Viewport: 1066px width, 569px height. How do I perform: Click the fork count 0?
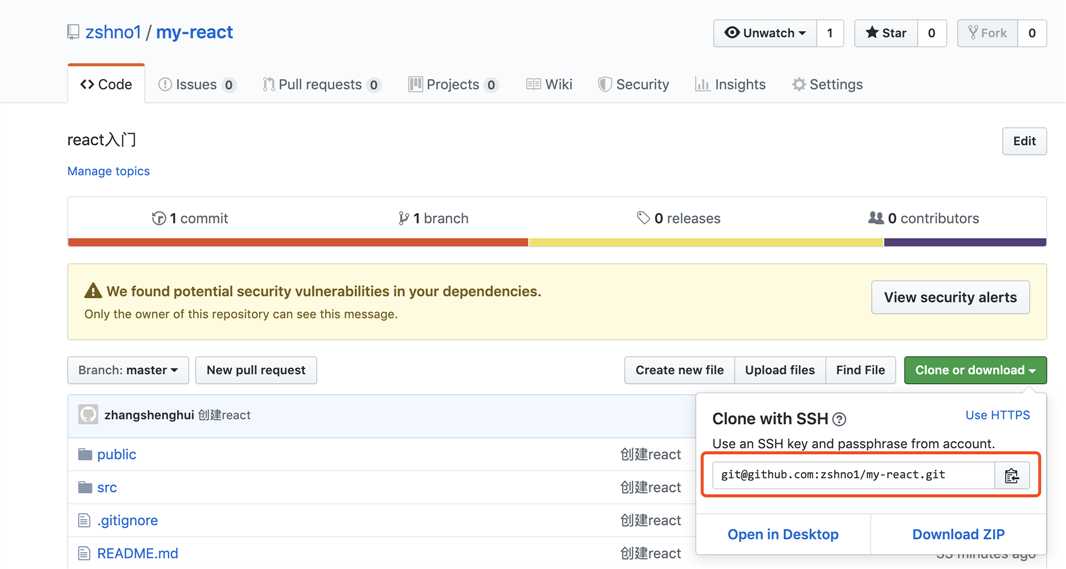coord(1031,33)
